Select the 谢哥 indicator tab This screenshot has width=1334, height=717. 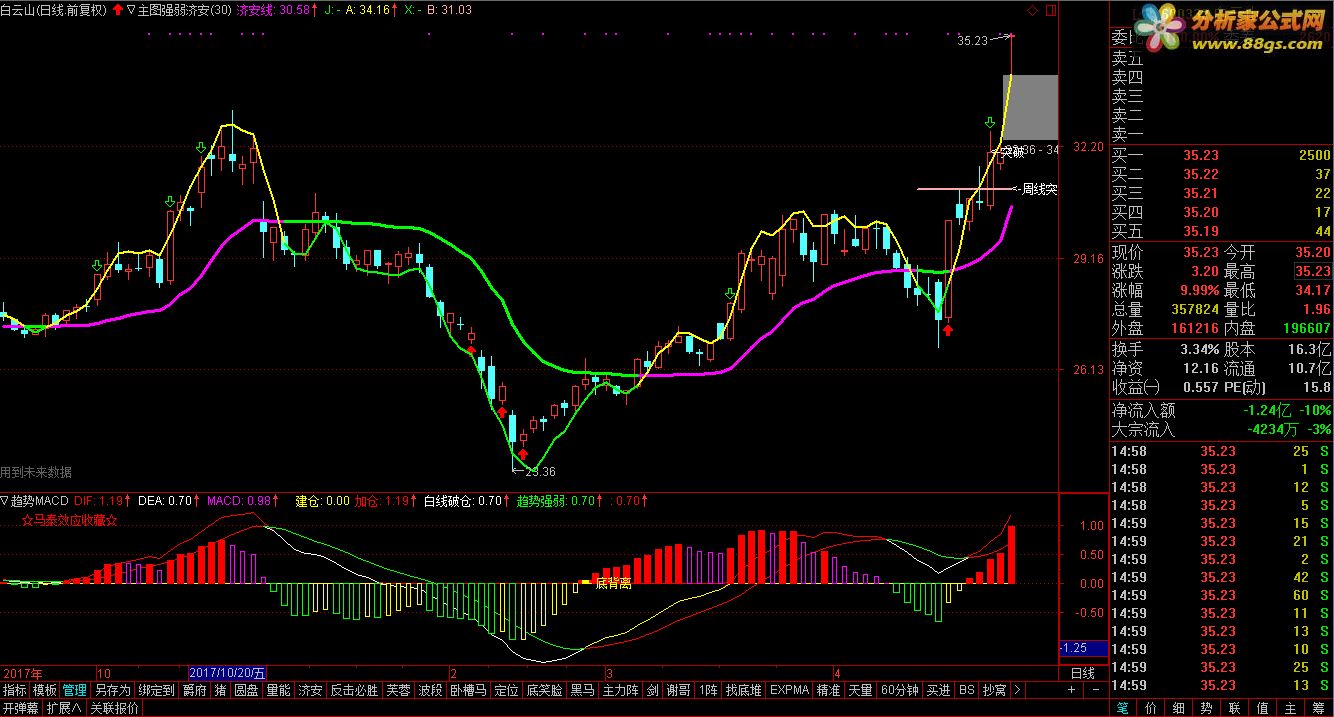pyautogui.click(x=679, y=690)
